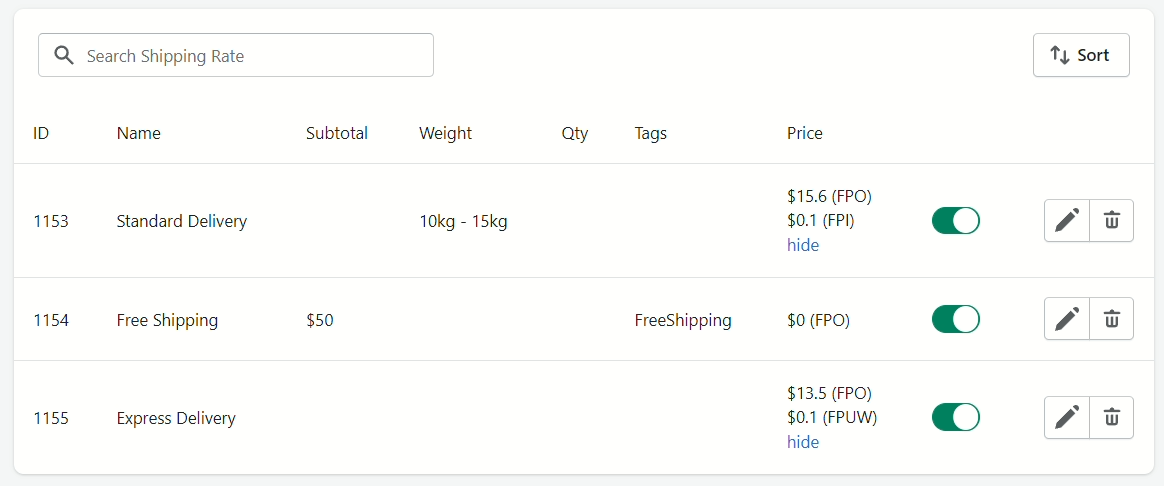Click the magnifying glass search icon
Image resolution: width=1164 pixels, height=486 pixels.
tap(65, 55)
